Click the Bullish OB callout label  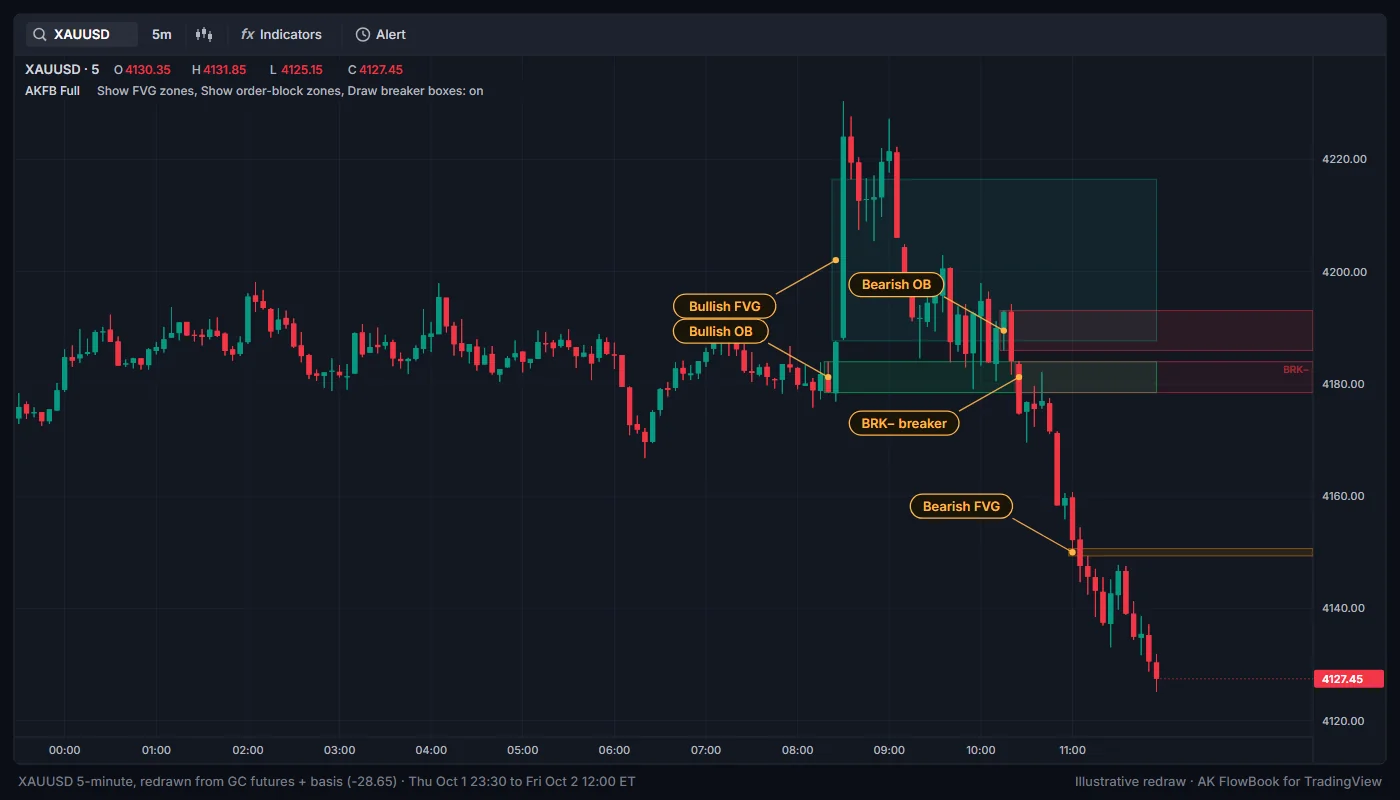722,331
